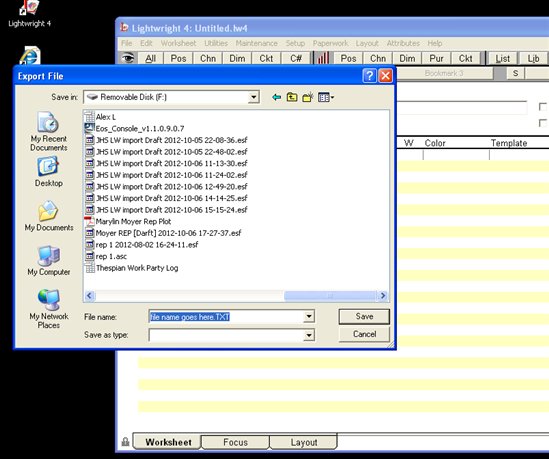
Task: Select JHS LW import Draft 2012-10-06 12-49-20.esf
Action: tap(166, 187)
